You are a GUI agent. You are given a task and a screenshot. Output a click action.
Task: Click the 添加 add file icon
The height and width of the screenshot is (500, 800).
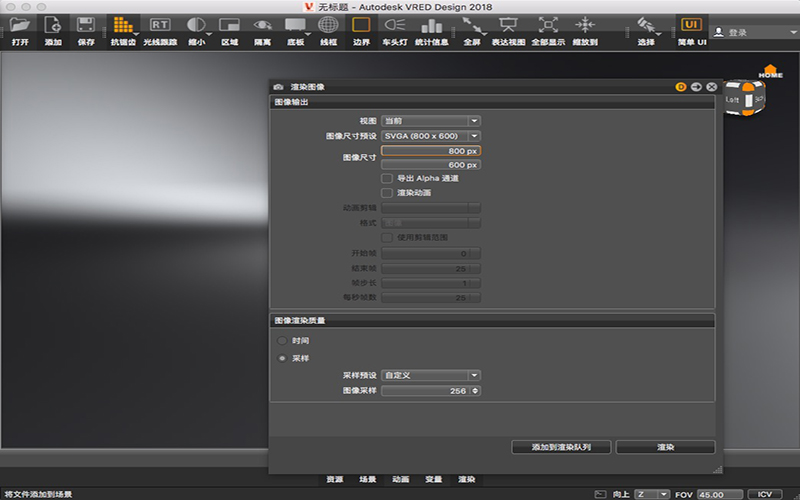(53, 25)
